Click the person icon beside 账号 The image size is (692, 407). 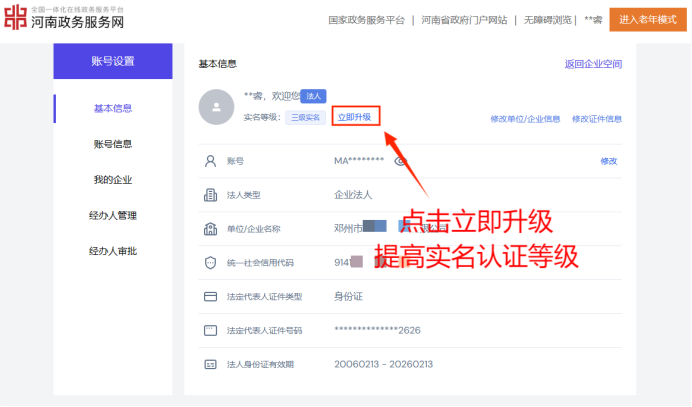coord(210,160)
